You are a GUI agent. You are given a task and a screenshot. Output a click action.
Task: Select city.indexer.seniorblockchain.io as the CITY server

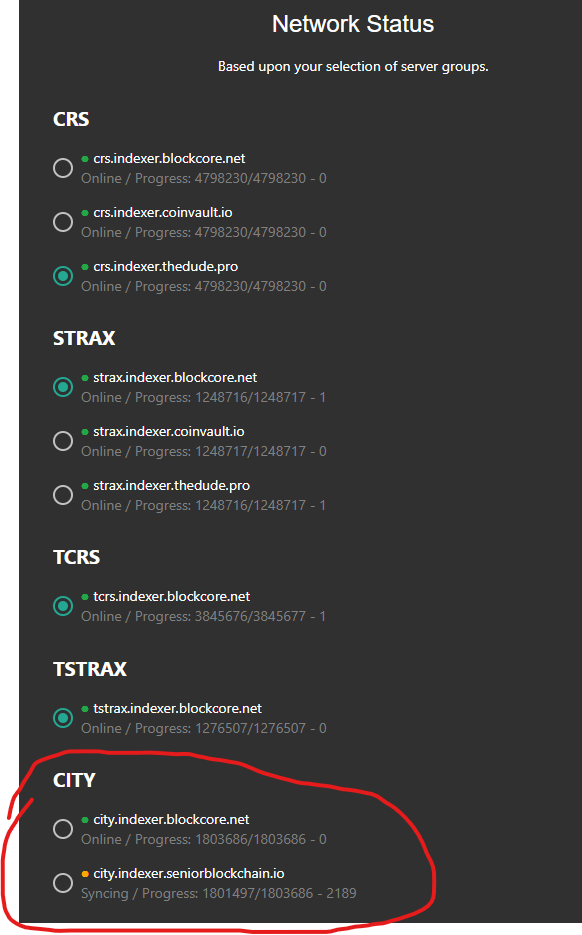pos(62,883)
